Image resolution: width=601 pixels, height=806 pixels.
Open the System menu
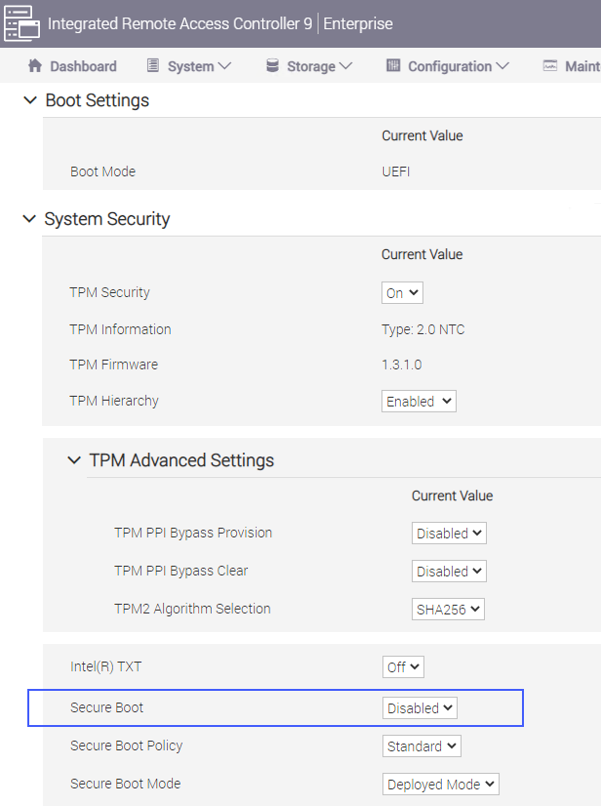coord(199,66)
